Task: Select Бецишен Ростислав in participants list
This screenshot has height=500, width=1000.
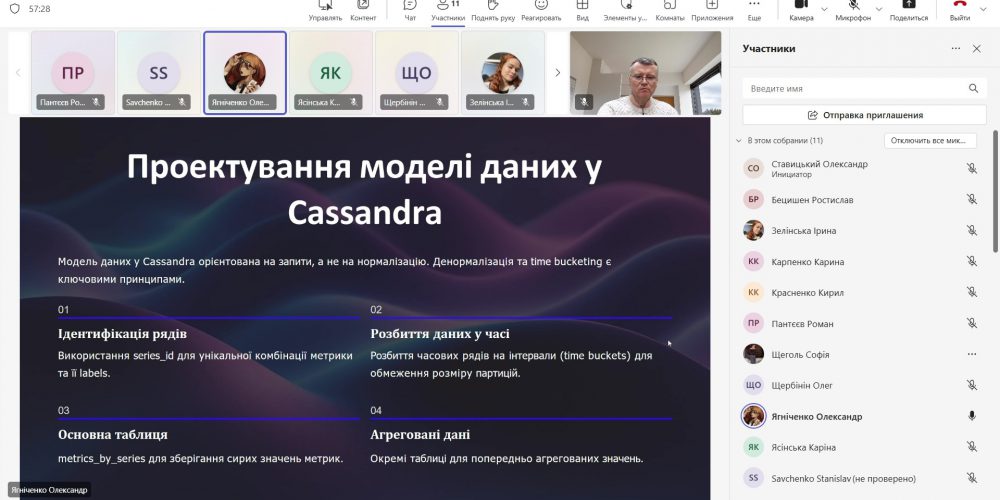Action: pyautogui.click(x=860, y=200)
